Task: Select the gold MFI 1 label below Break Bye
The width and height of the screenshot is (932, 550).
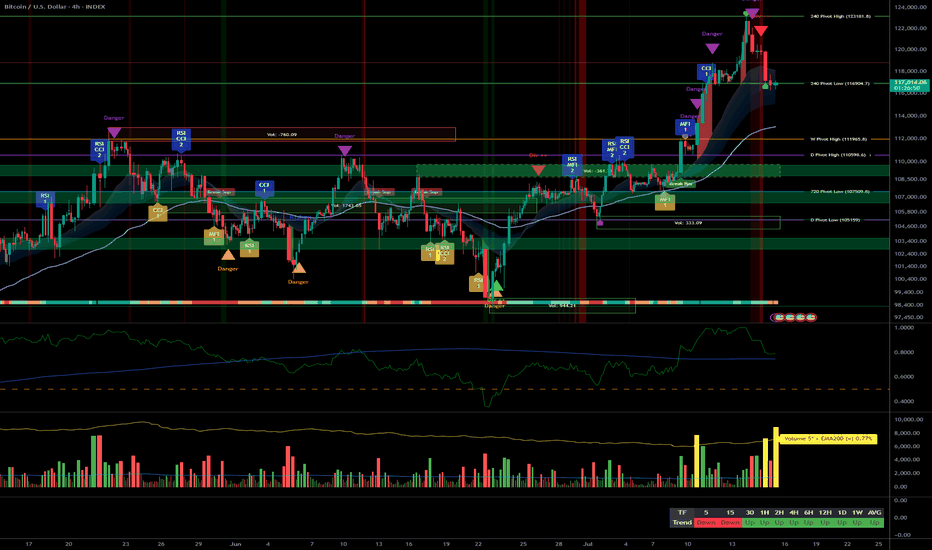Action: [665, 202]
